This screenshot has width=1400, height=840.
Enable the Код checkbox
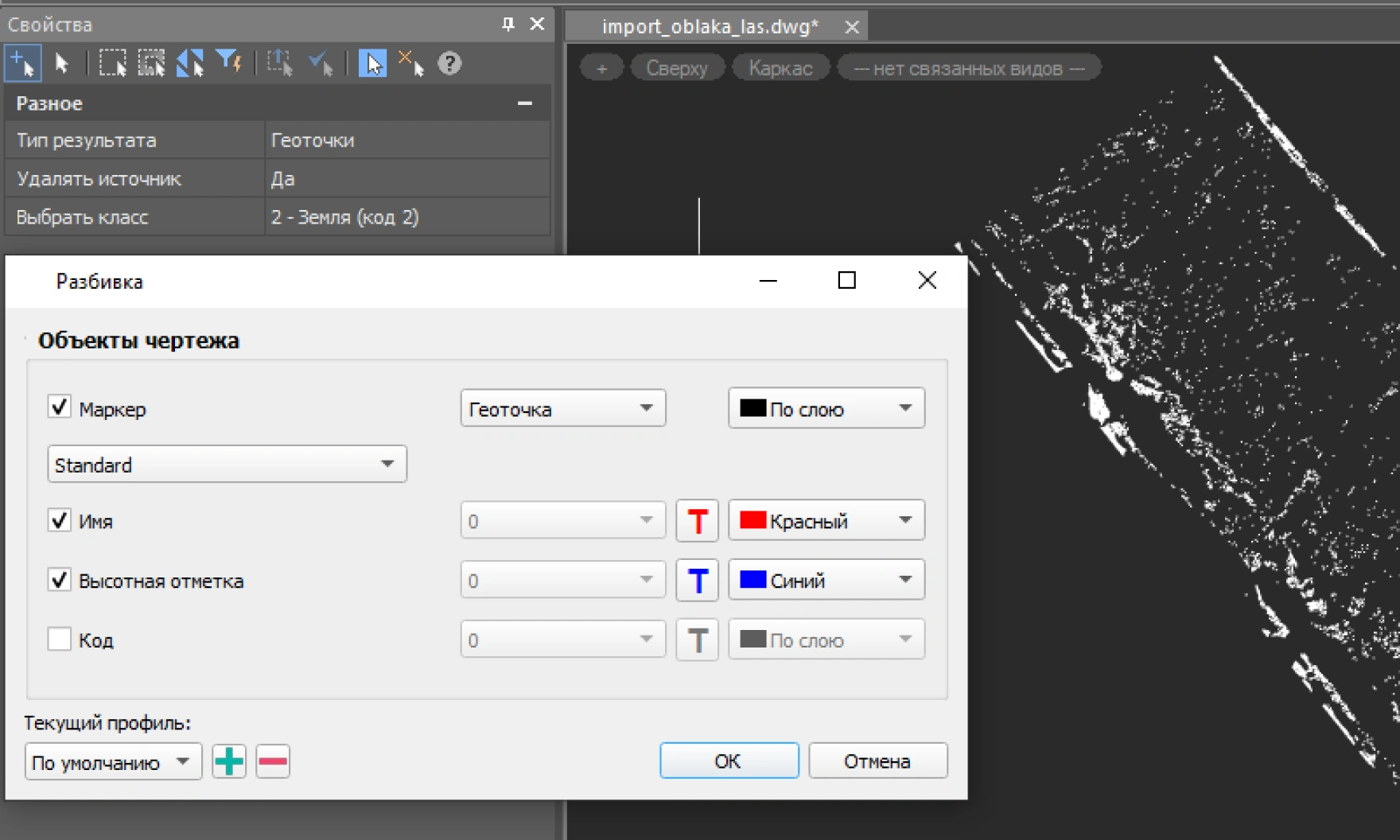click(60, 640)
